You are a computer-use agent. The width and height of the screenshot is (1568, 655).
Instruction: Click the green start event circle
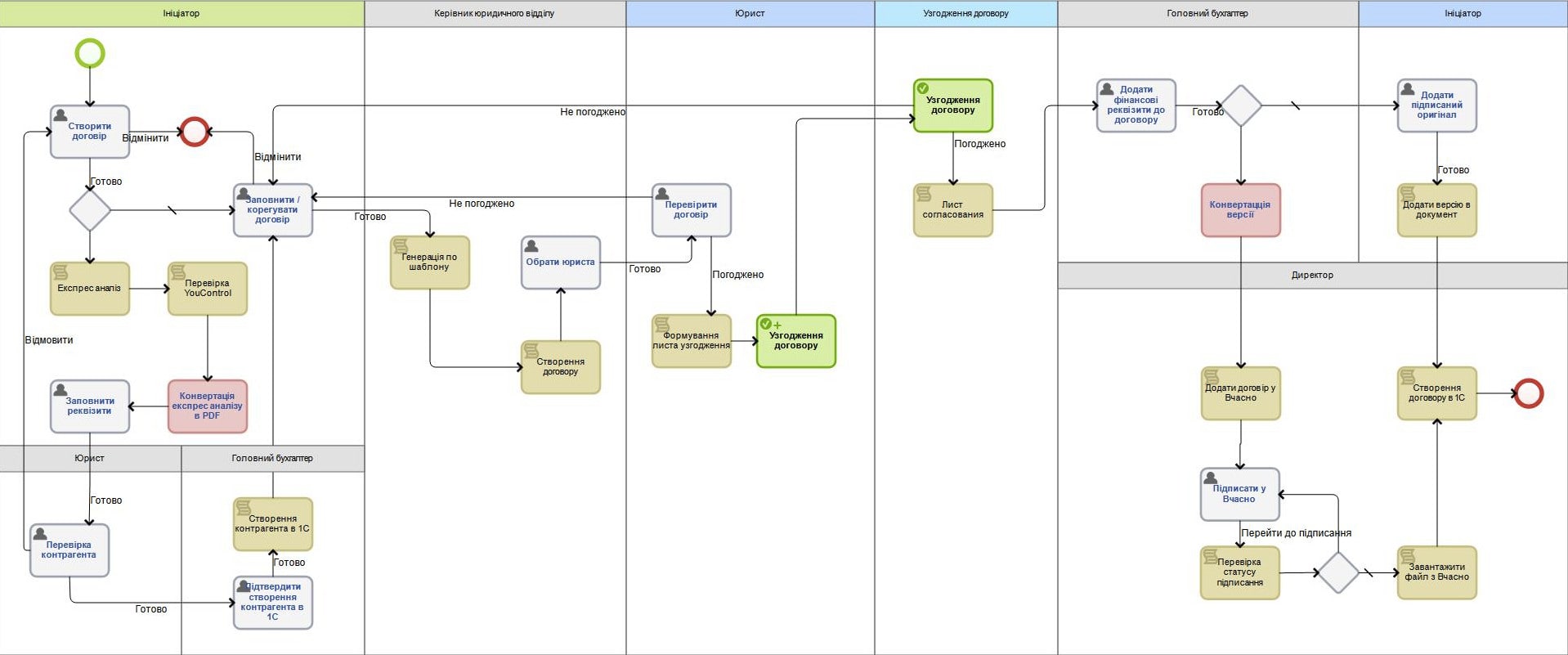(x=90, y=53)
